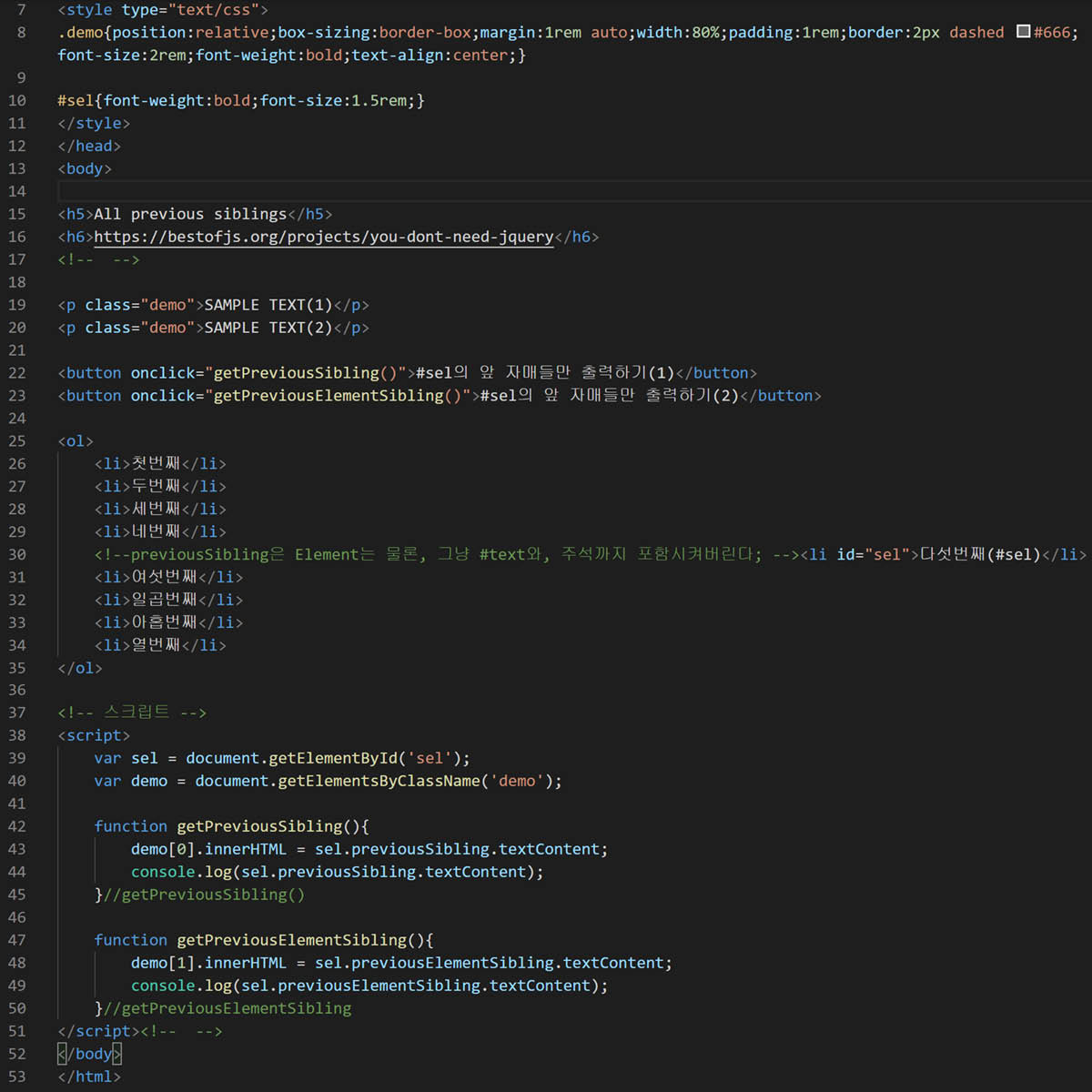Click the #666 color preview swatch

(x=1023, y=32)
